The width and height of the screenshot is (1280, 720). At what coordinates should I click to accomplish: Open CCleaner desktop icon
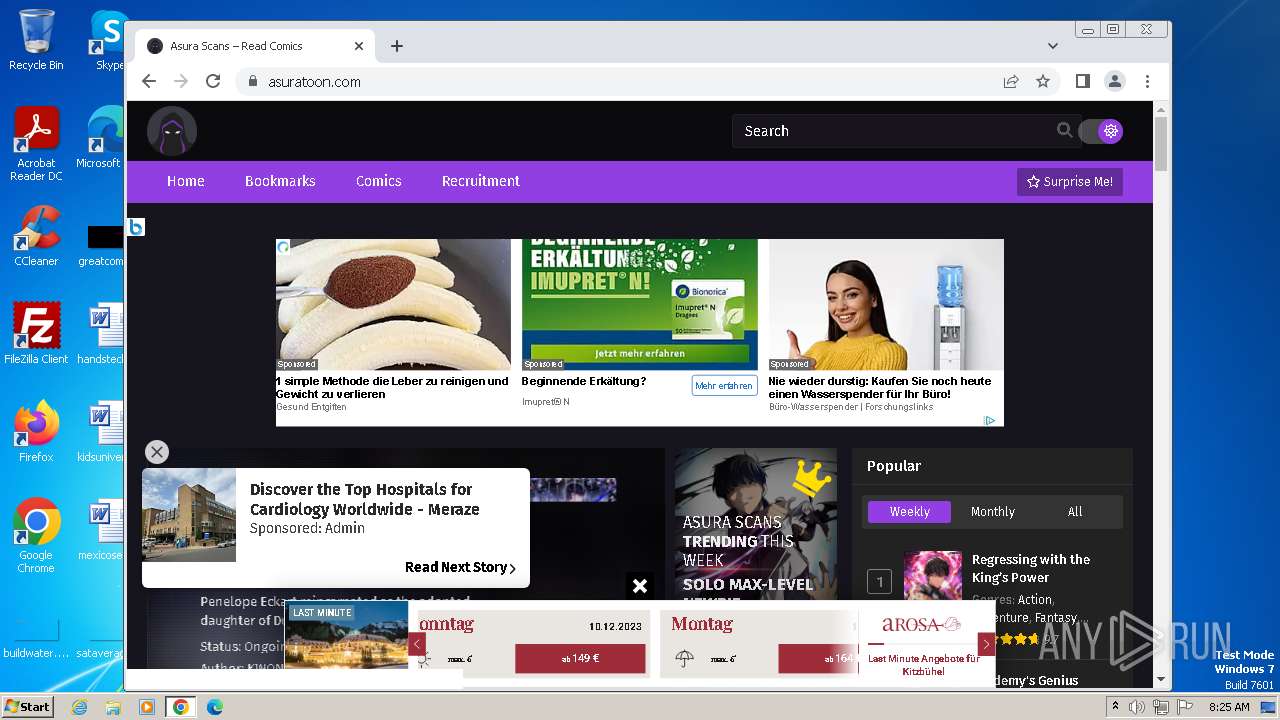tap(36, 237)
